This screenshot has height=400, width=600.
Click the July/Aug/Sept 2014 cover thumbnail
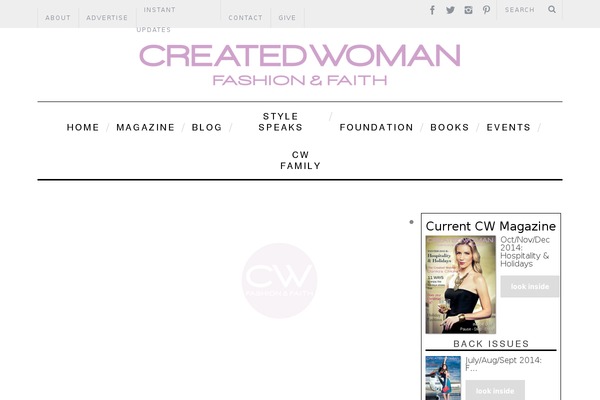tap(443, 378)
